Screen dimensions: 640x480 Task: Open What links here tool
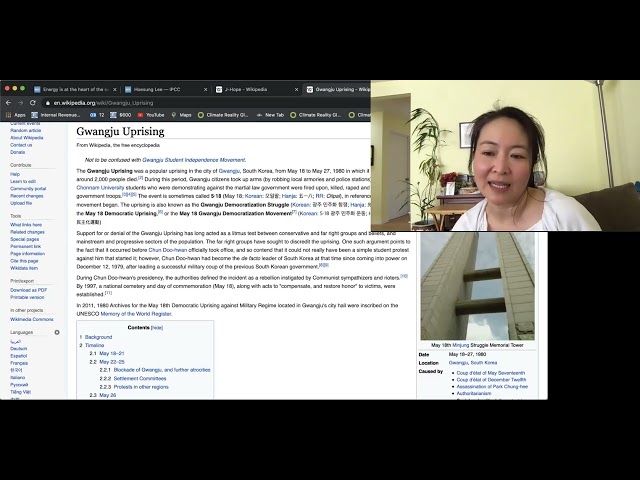pyautogui.click(x=26, y=225)
